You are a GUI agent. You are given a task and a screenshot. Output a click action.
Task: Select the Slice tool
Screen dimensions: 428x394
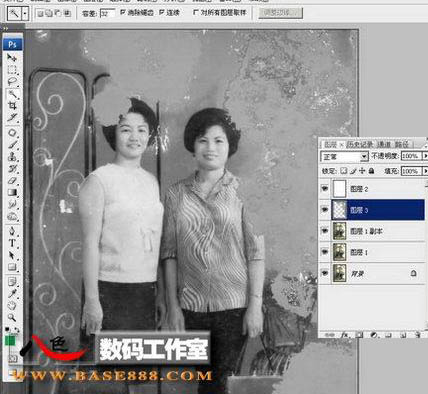[x=12, y=117]
